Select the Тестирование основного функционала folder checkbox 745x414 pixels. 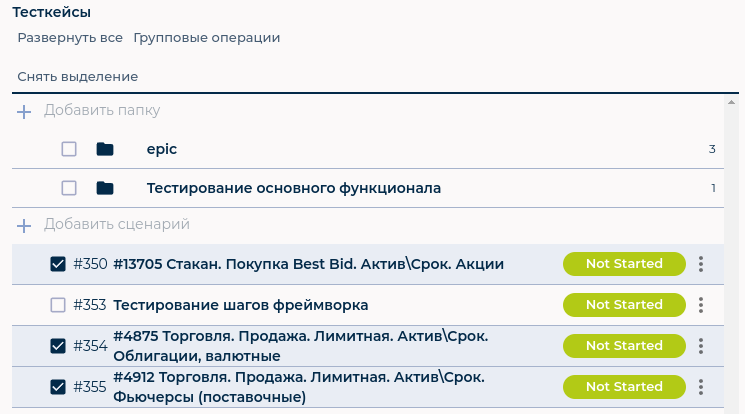point(69,188)
